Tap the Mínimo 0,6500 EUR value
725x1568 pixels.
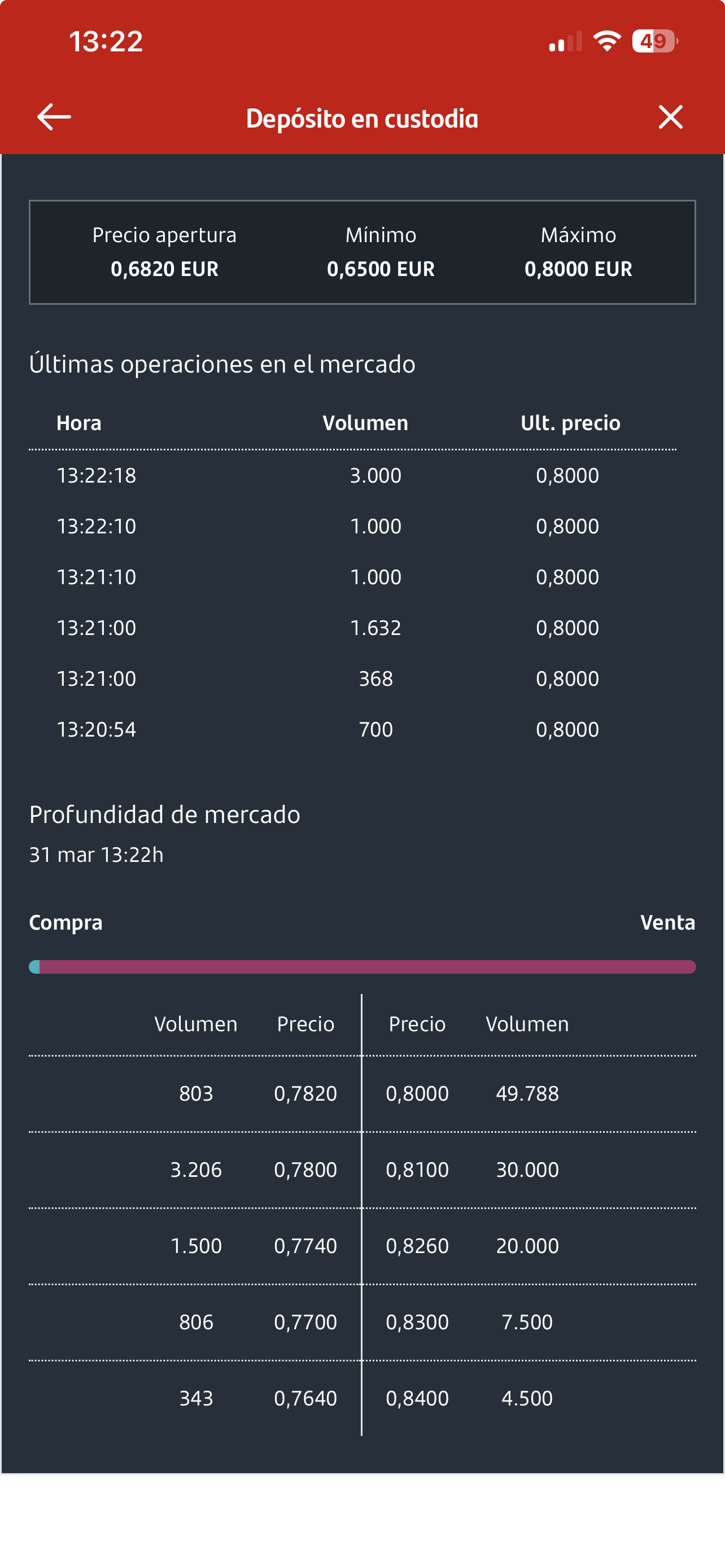(x=381, y=269)
